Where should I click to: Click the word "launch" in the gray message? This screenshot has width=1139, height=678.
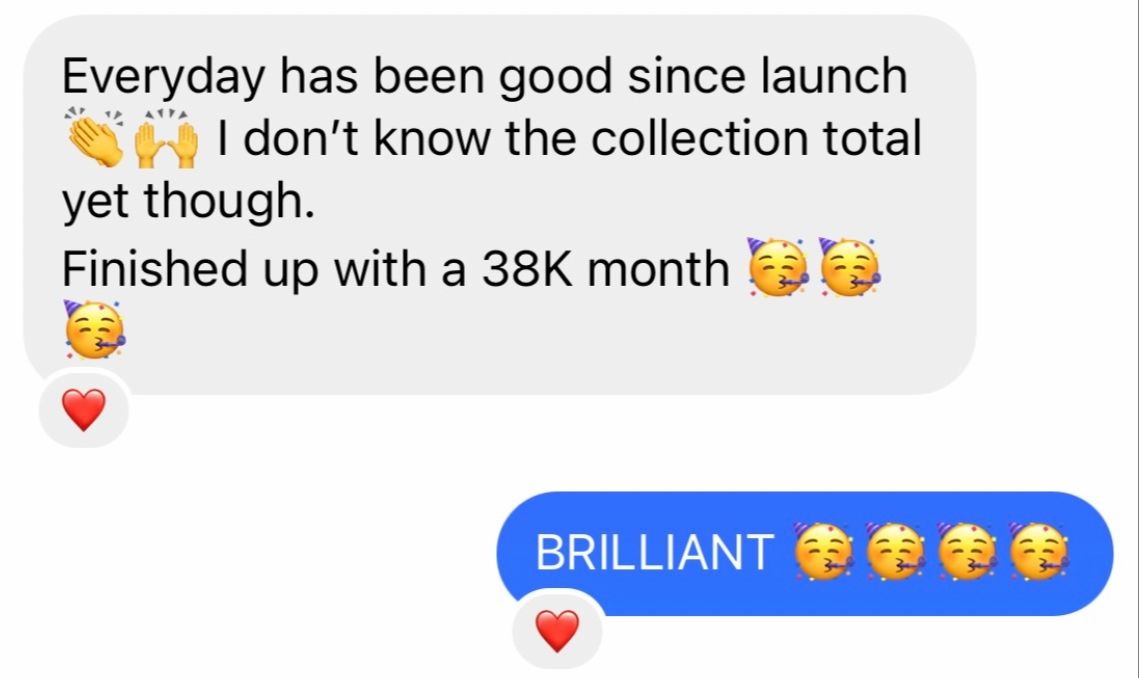(834, 76)
